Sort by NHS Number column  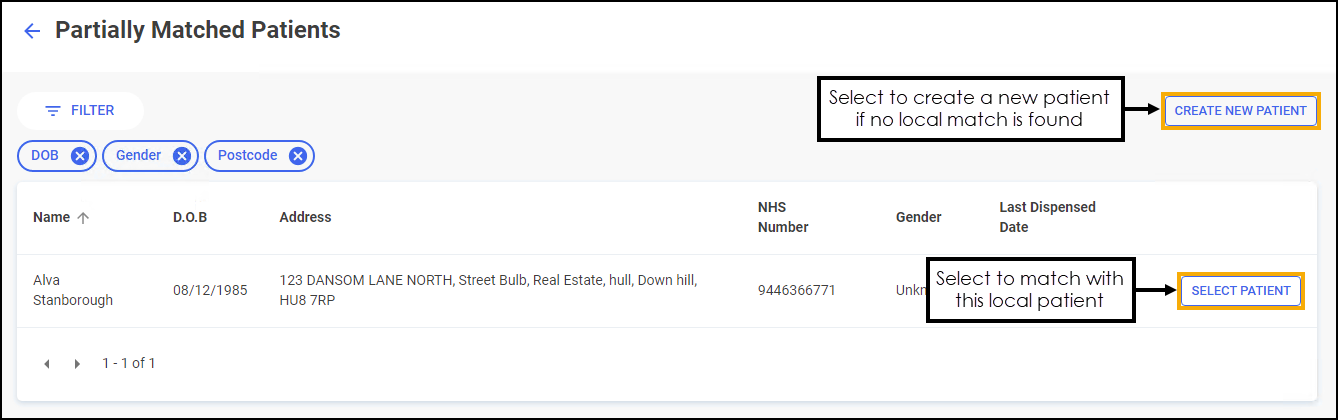coord(783,217)
